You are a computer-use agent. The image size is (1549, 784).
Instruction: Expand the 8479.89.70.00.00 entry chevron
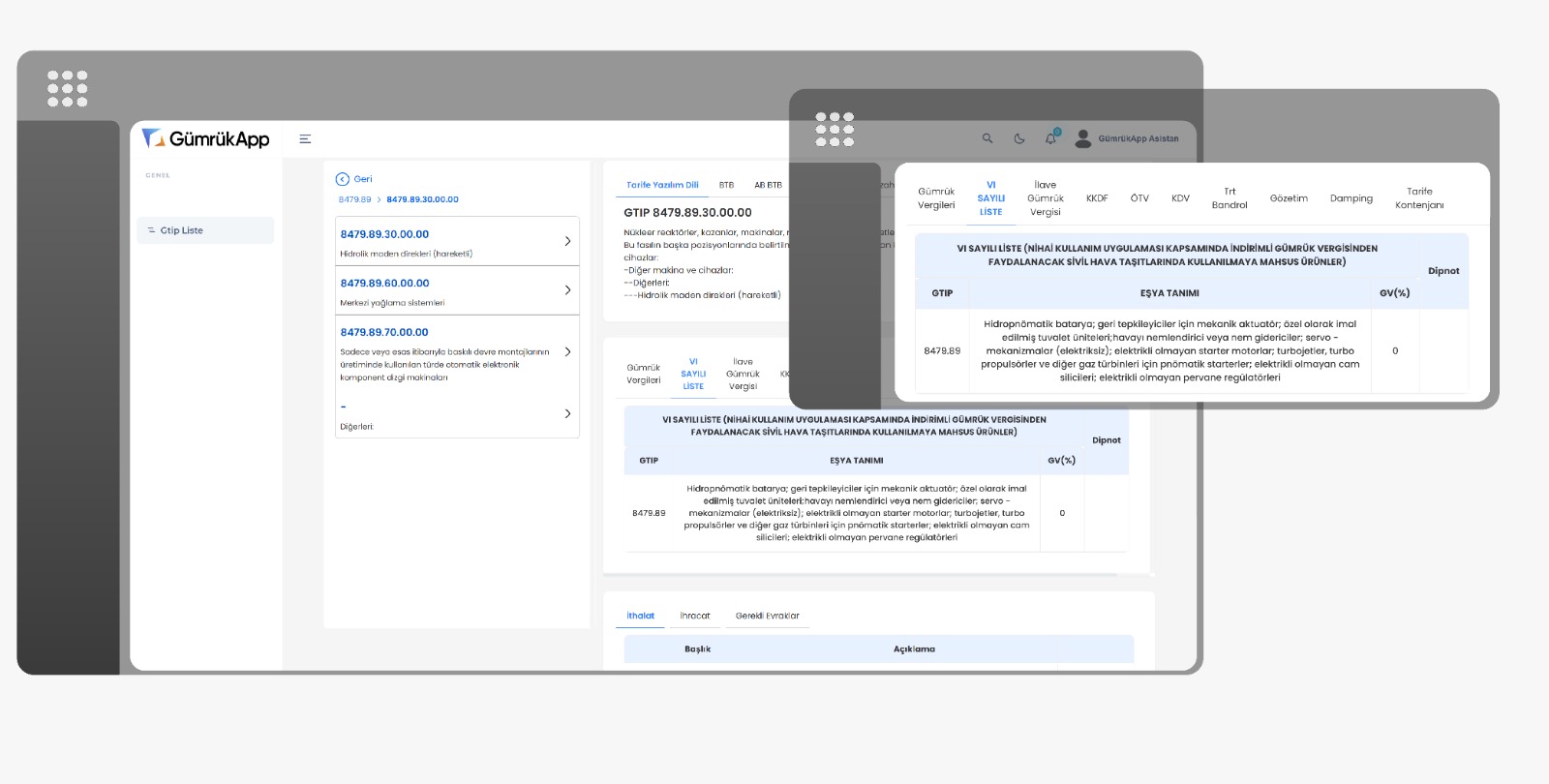(x=567, y=352)
